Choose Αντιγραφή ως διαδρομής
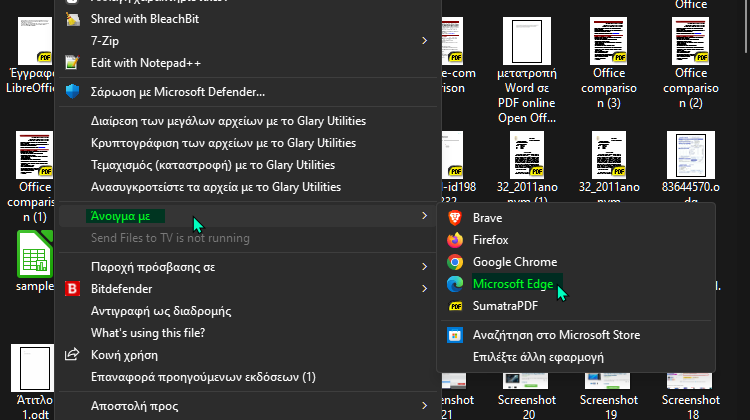 (248, 310)
